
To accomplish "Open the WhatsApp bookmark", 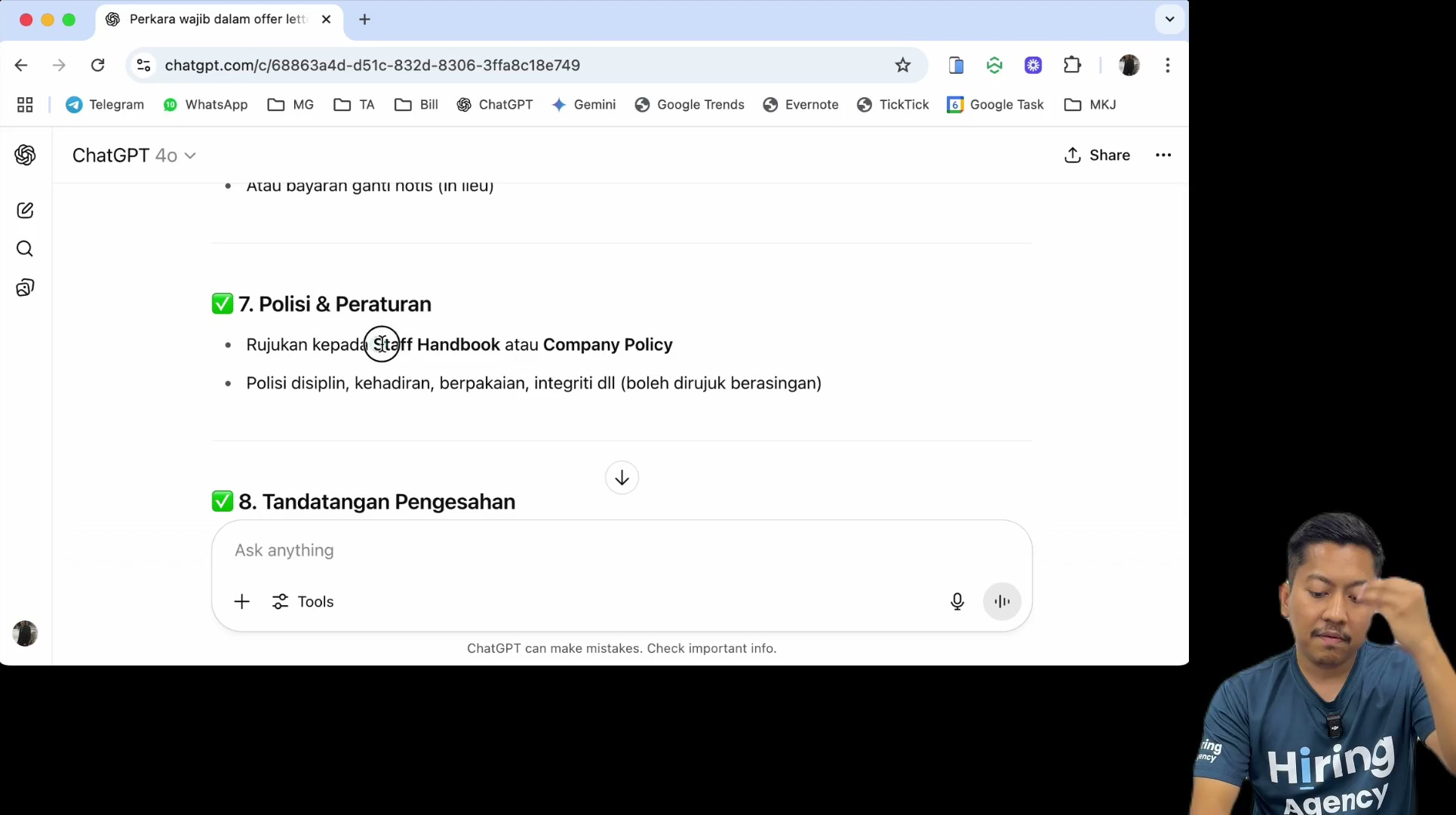I will (x=205, y=105).
